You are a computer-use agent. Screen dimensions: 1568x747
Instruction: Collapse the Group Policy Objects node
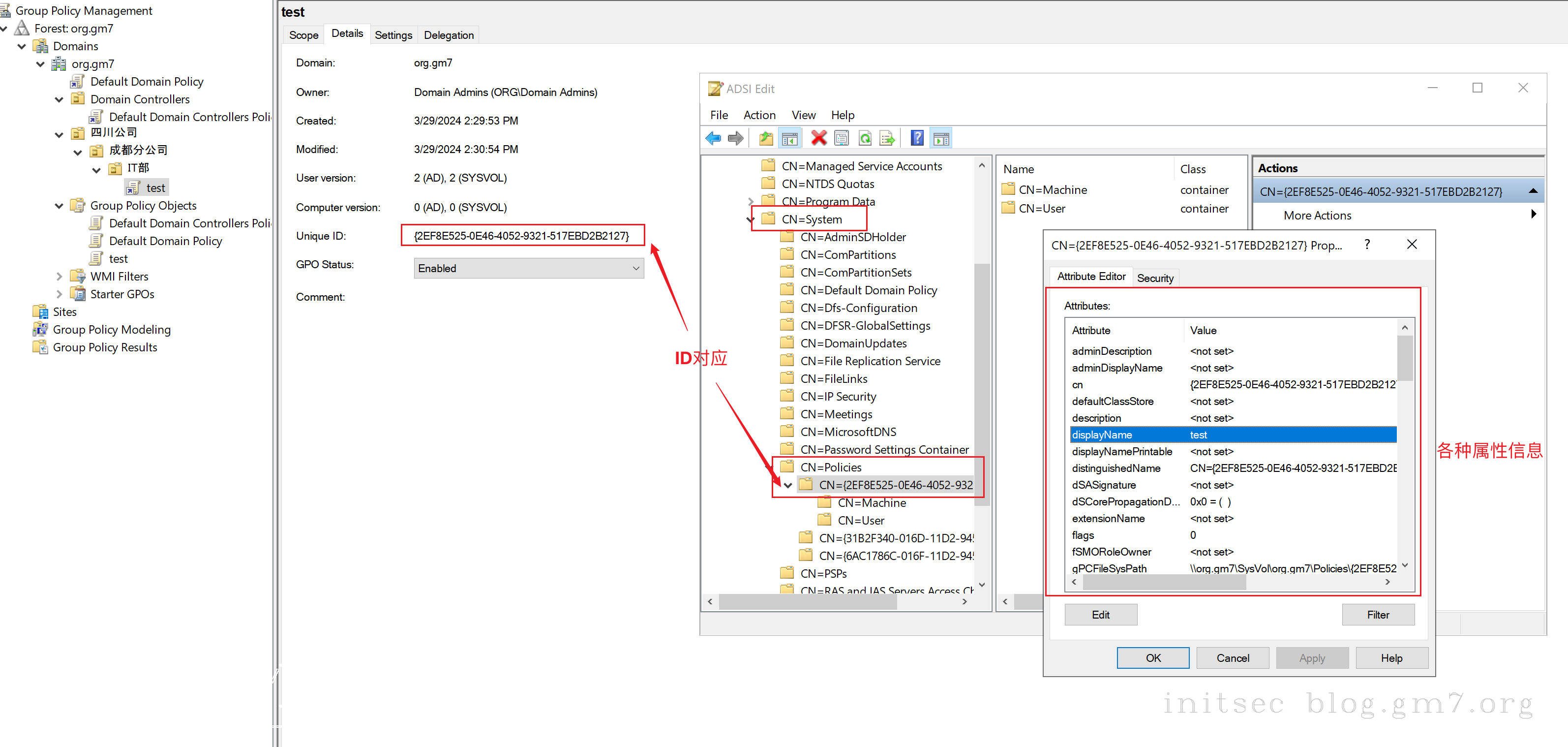(x=59, y=206)
